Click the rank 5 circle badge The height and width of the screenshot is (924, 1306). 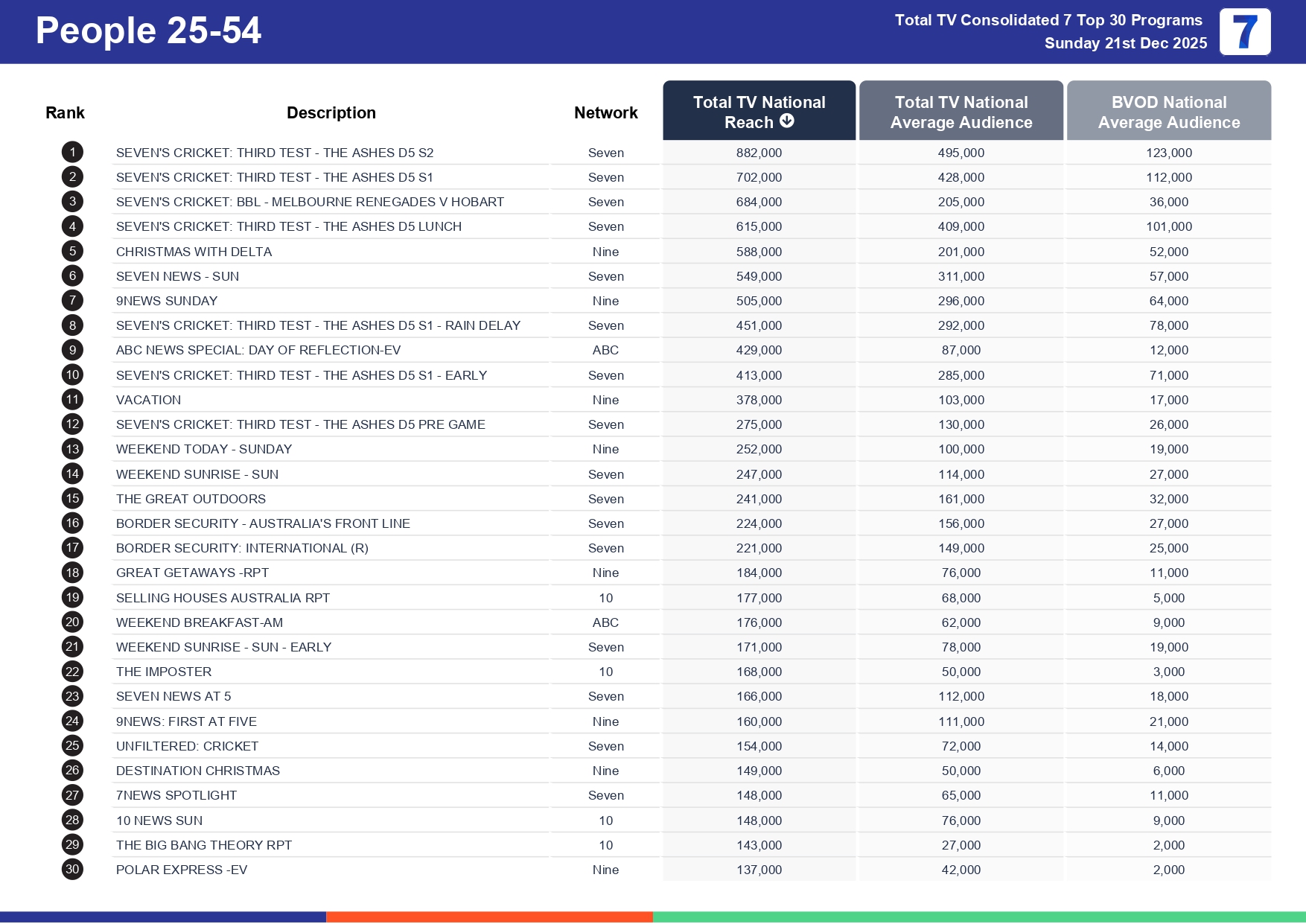71,251
